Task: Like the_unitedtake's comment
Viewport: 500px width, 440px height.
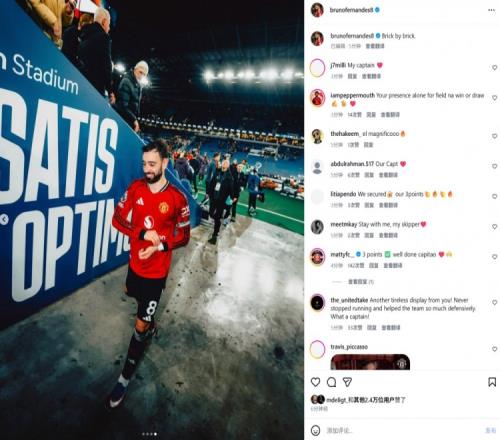Action: (495, 302)
